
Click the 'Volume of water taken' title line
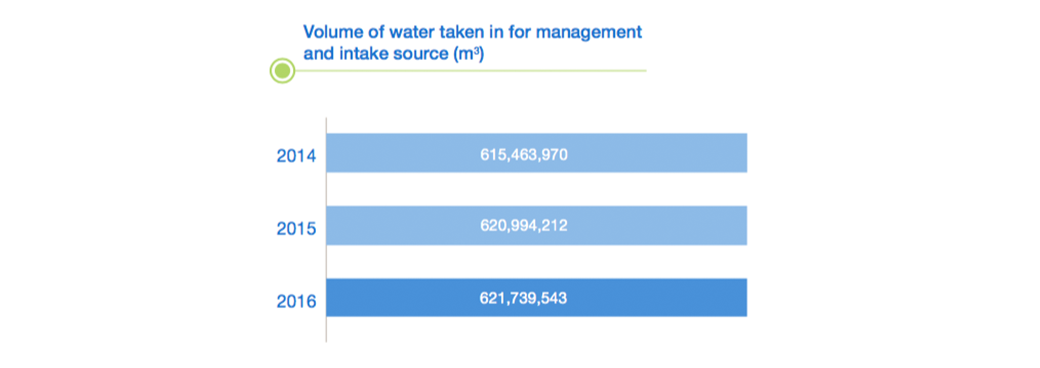click(x=472, y=32)
